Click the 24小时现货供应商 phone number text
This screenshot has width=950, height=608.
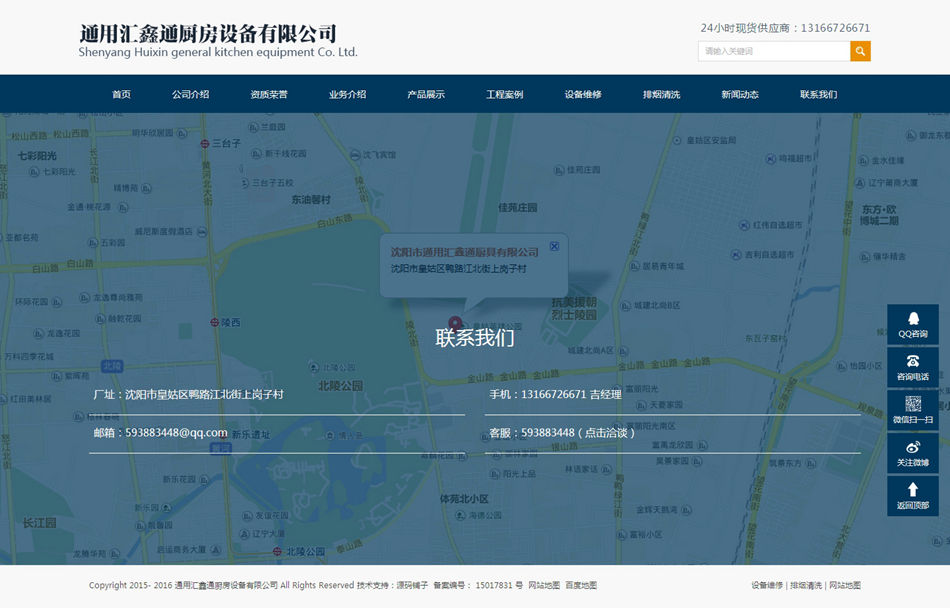pyautogui.click(x=785, y=28)
